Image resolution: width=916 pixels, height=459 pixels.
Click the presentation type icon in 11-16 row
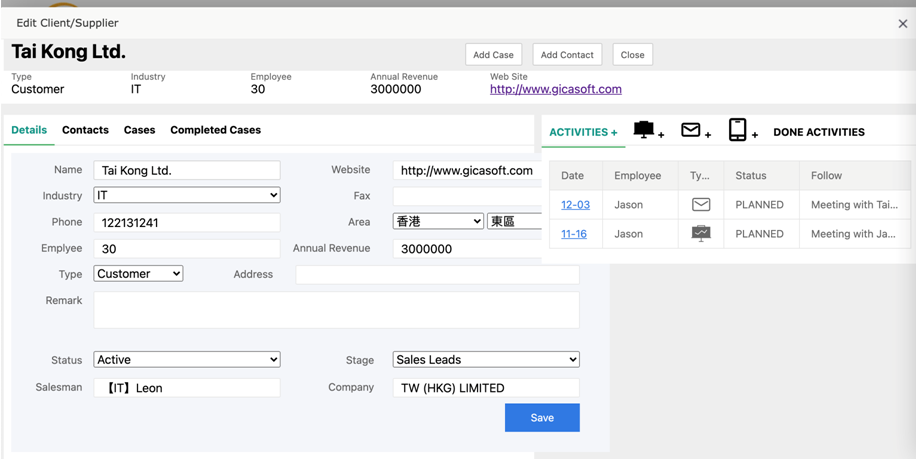pos(701,234)
